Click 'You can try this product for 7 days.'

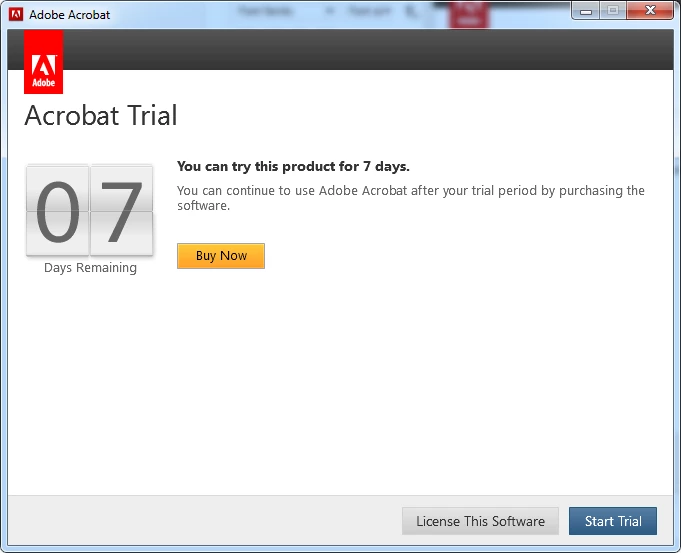tap(293, 166)
